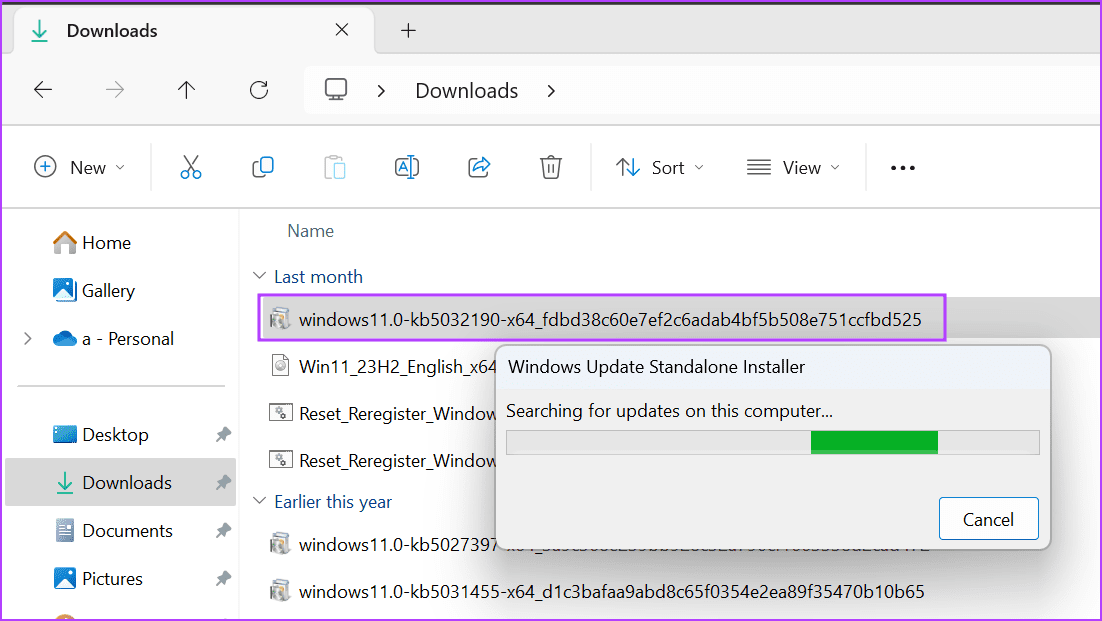Expand chevron after Downloads in address bar
Screen dimensions: 1102x621
[x=551, y=91]
